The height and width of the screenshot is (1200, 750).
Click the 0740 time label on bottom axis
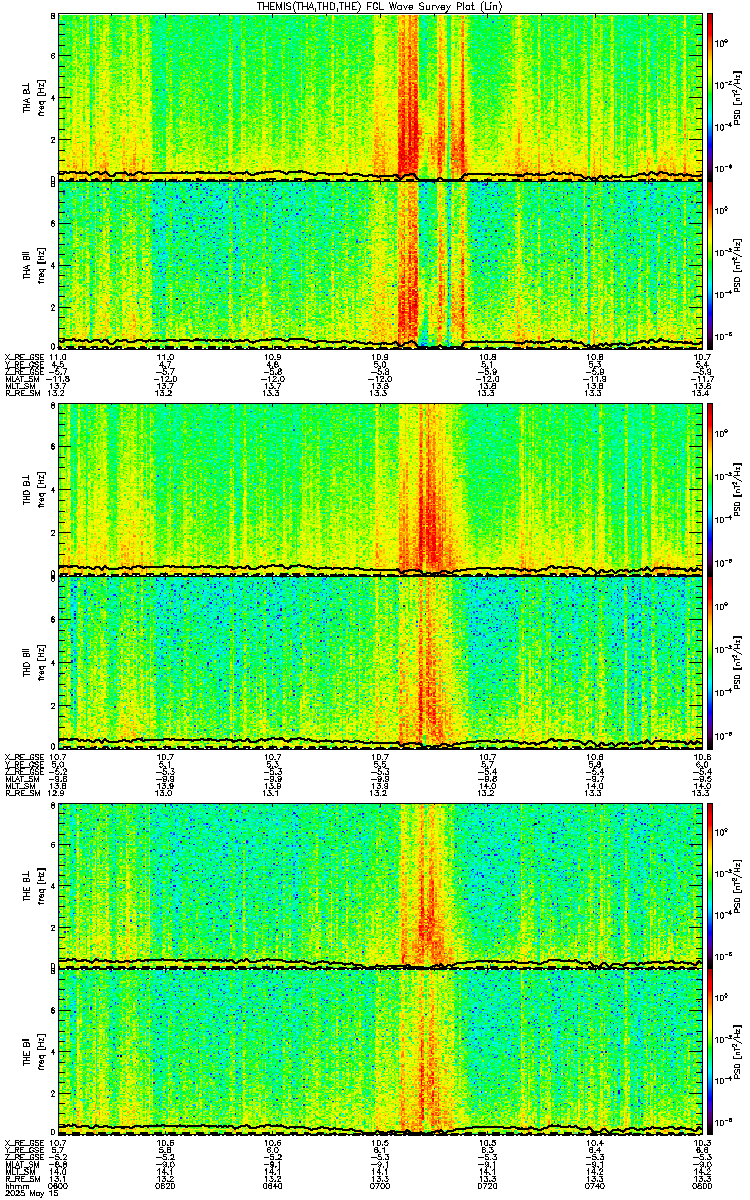pyautogui.click(x=594, y=1186)
